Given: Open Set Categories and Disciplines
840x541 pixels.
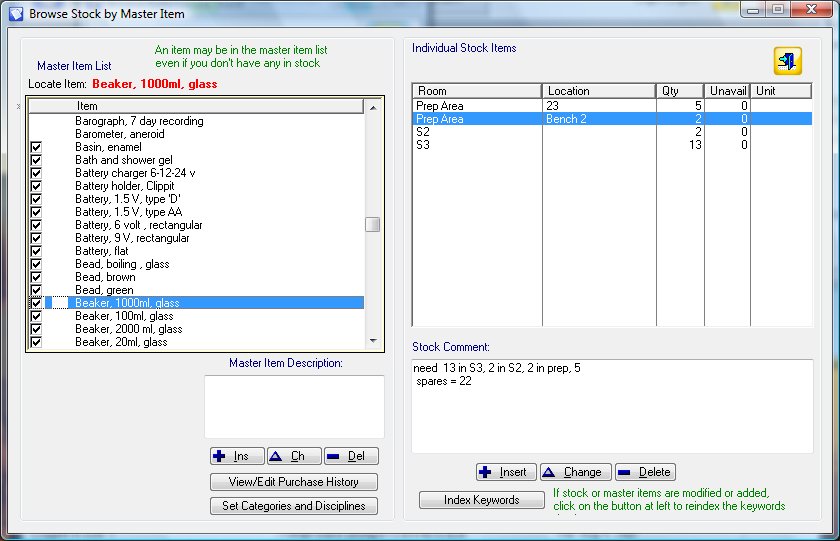Looking at the screenshot, I should 294,506.
